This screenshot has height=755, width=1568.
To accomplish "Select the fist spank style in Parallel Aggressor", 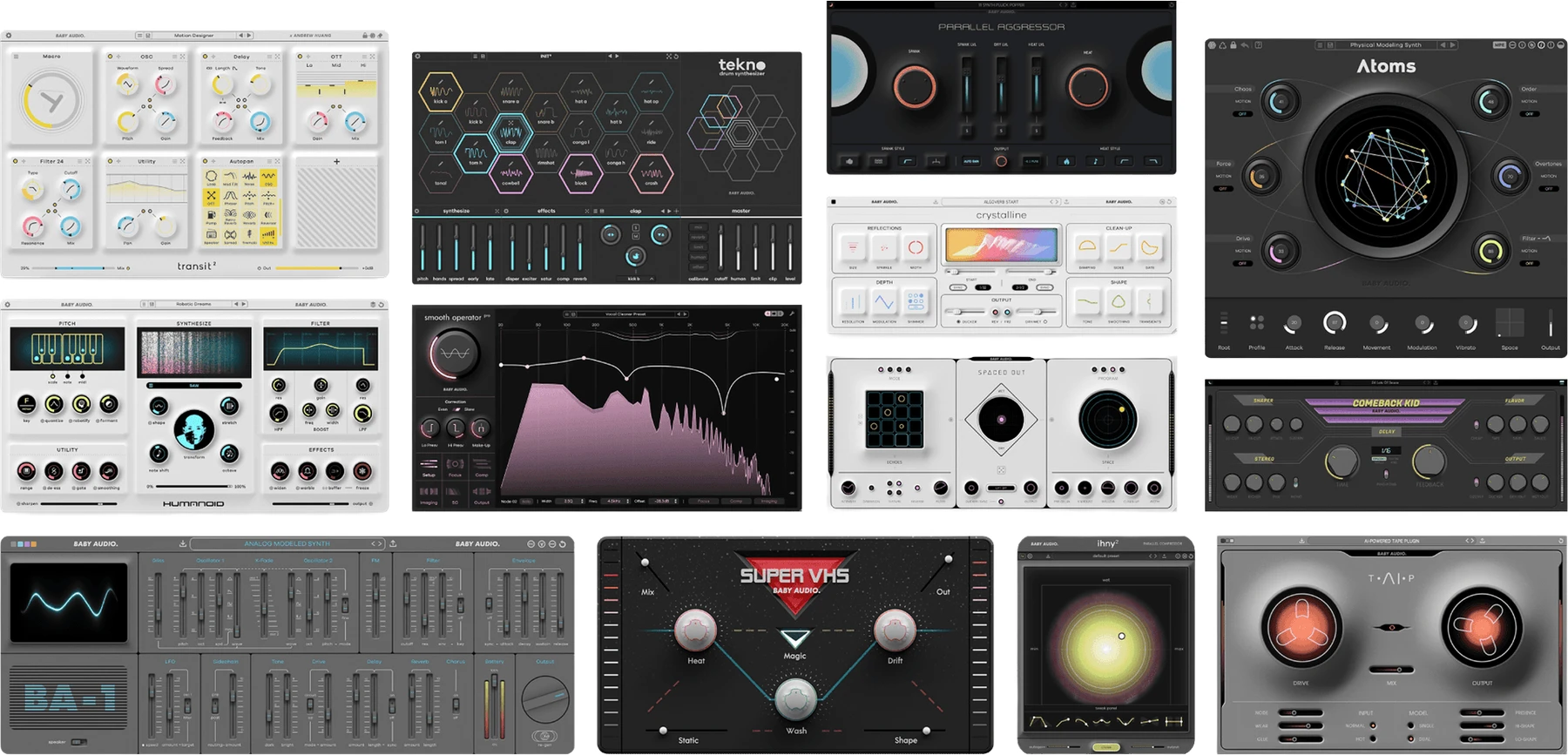I will point(849,161).
